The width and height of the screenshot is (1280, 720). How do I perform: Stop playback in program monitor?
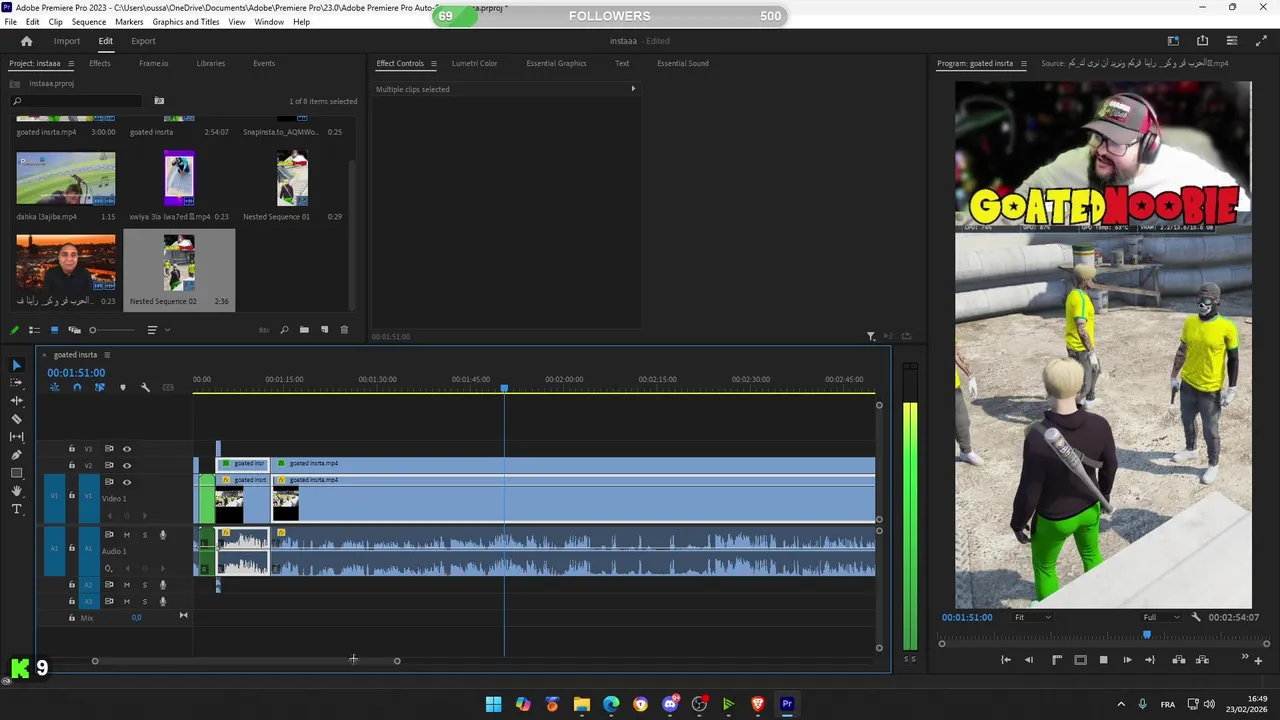[1103, 660]
